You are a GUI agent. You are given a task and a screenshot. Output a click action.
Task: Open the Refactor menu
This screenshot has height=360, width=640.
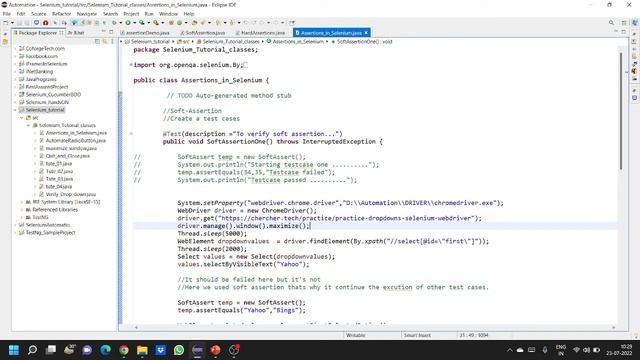[62, 13]
